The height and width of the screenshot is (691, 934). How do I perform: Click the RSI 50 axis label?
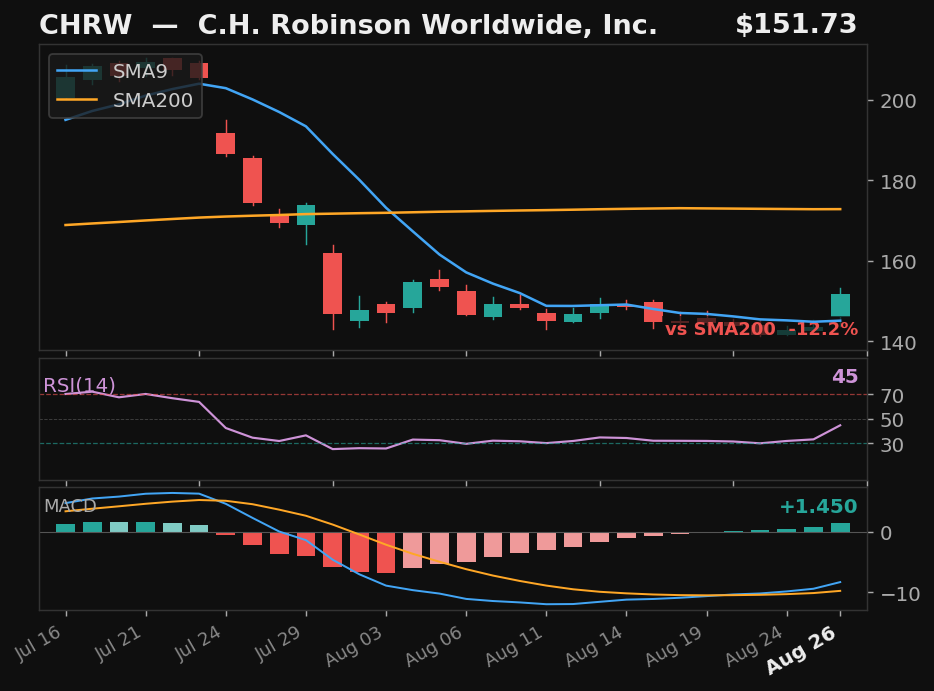click(x=892, y=420)
